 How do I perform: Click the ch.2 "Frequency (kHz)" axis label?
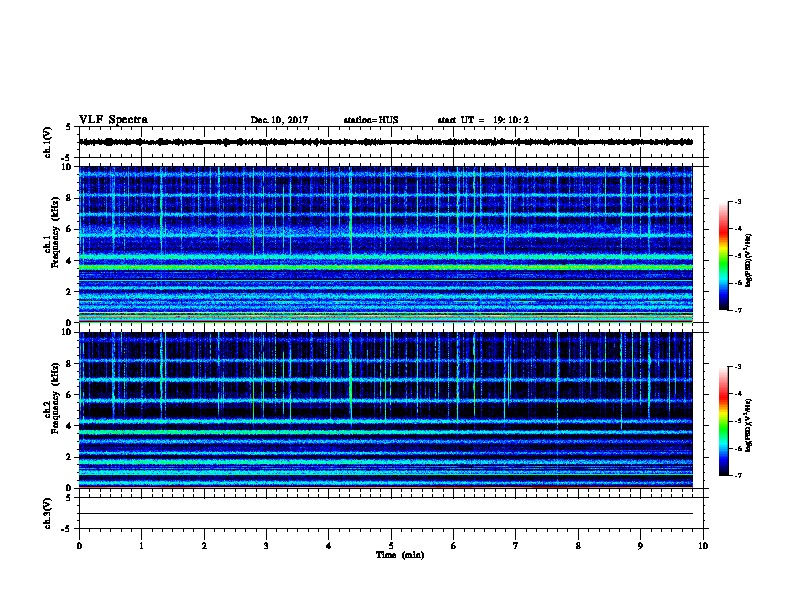55,397
